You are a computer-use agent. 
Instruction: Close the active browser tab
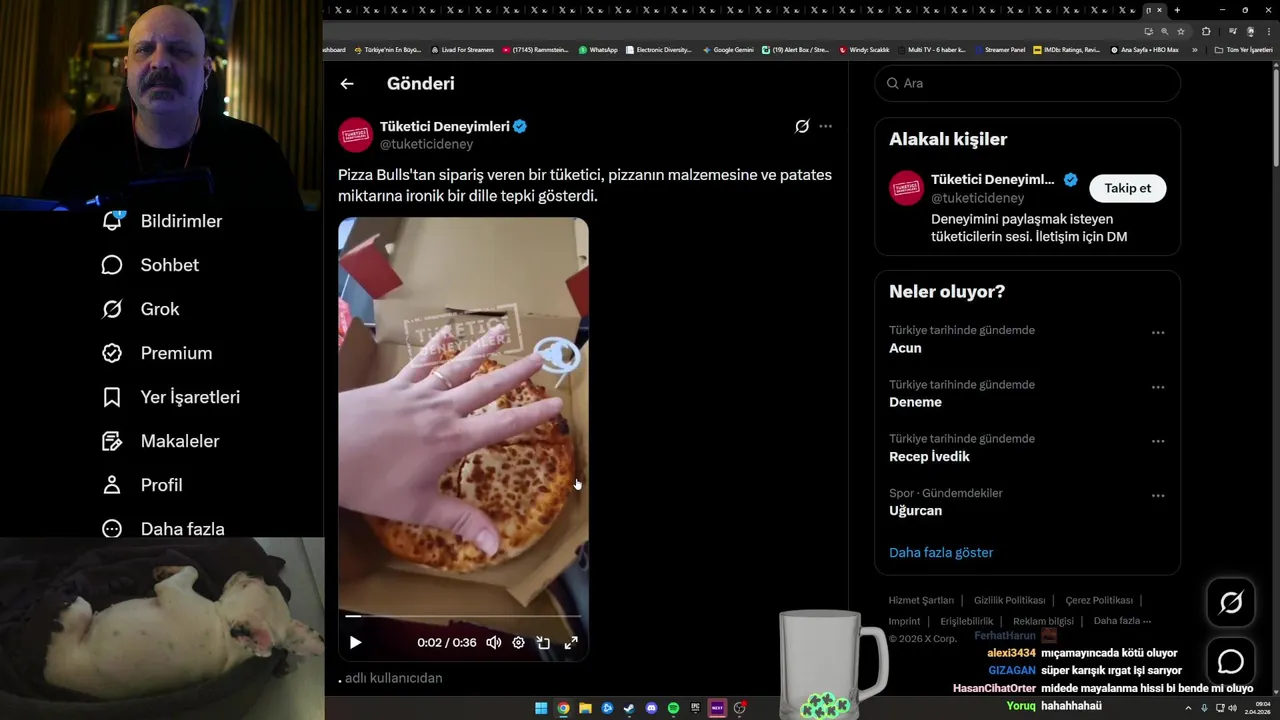point(1159,10)
